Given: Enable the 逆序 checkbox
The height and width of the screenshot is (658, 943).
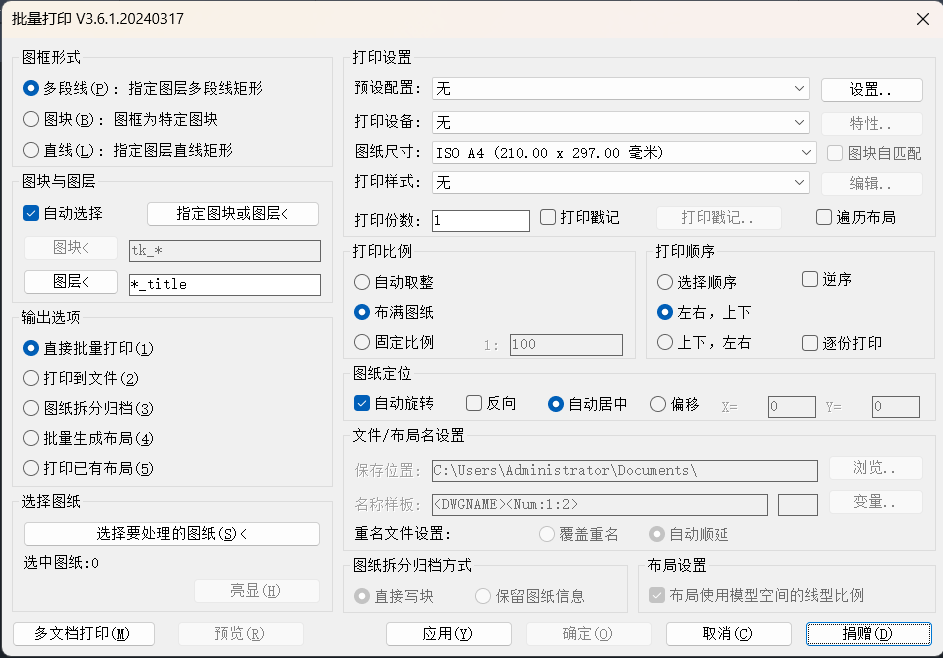Looking at the screenshot, I should tap(810, 280).
